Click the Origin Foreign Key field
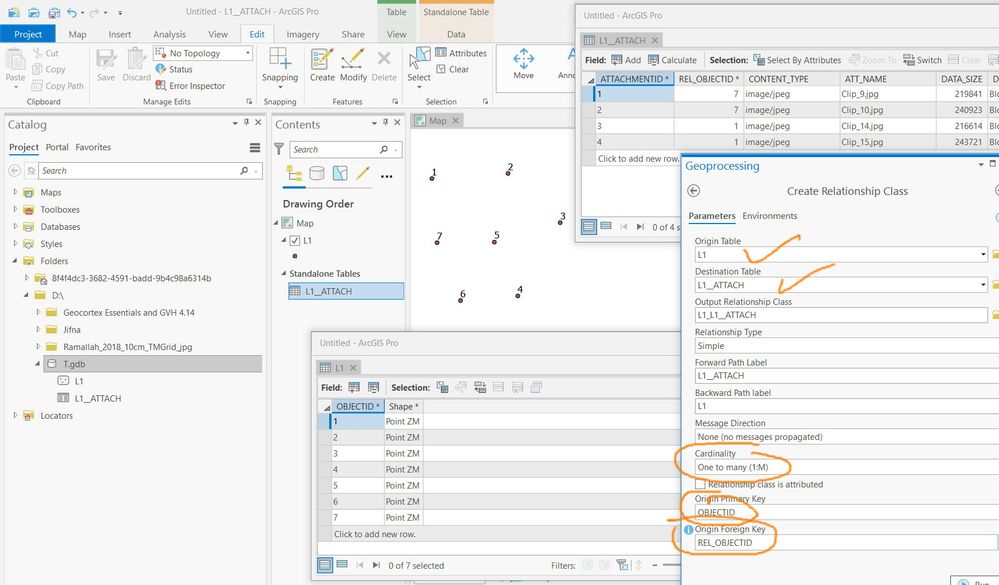 point(847,543)
